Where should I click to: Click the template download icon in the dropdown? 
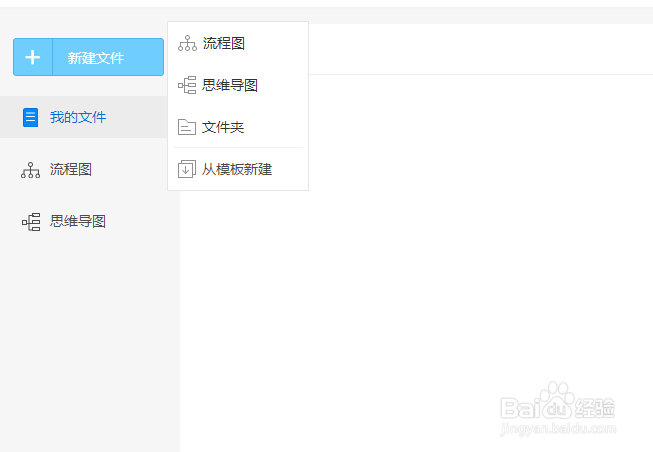[187, 170]
